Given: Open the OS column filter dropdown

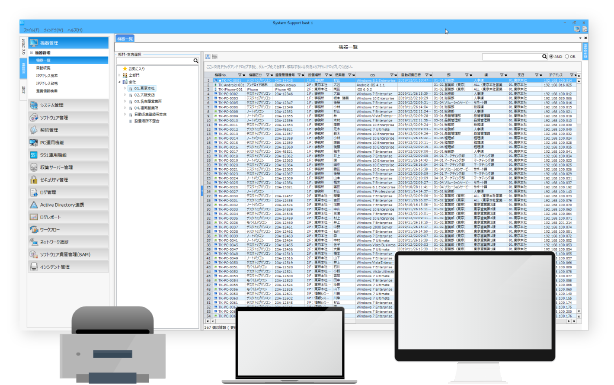Looking at the screenshot, I should point(393,75).
